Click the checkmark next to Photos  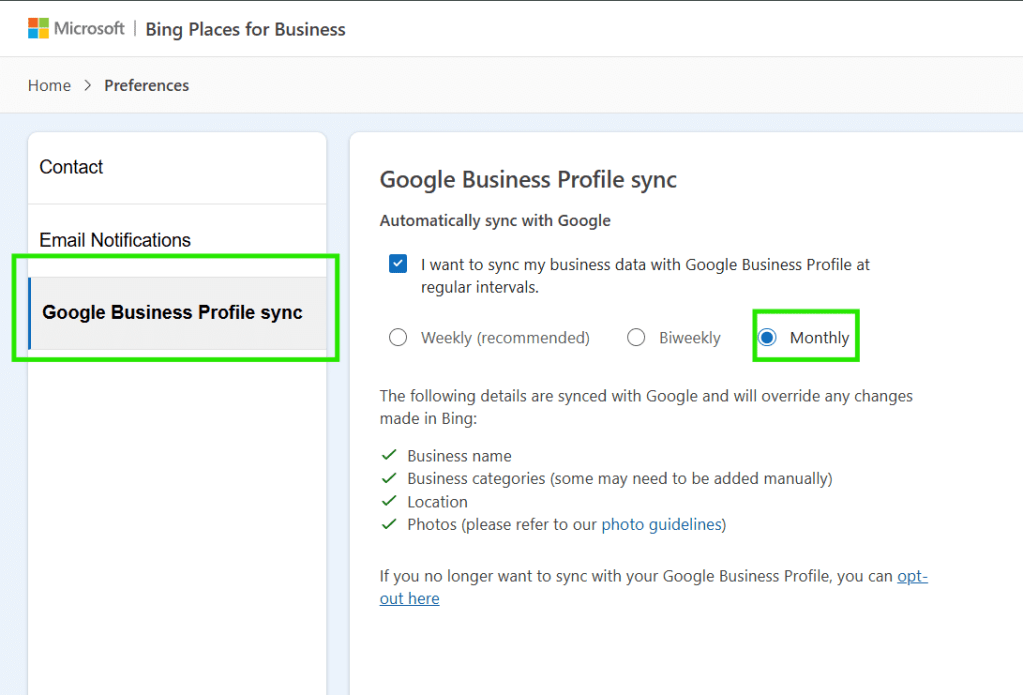coord(389,525)
